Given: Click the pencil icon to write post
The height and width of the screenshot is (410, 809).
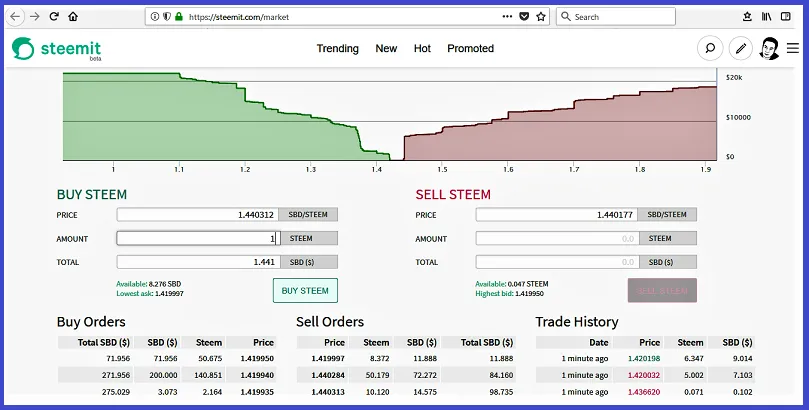Looking at the screenshot, I should point(741,48).
